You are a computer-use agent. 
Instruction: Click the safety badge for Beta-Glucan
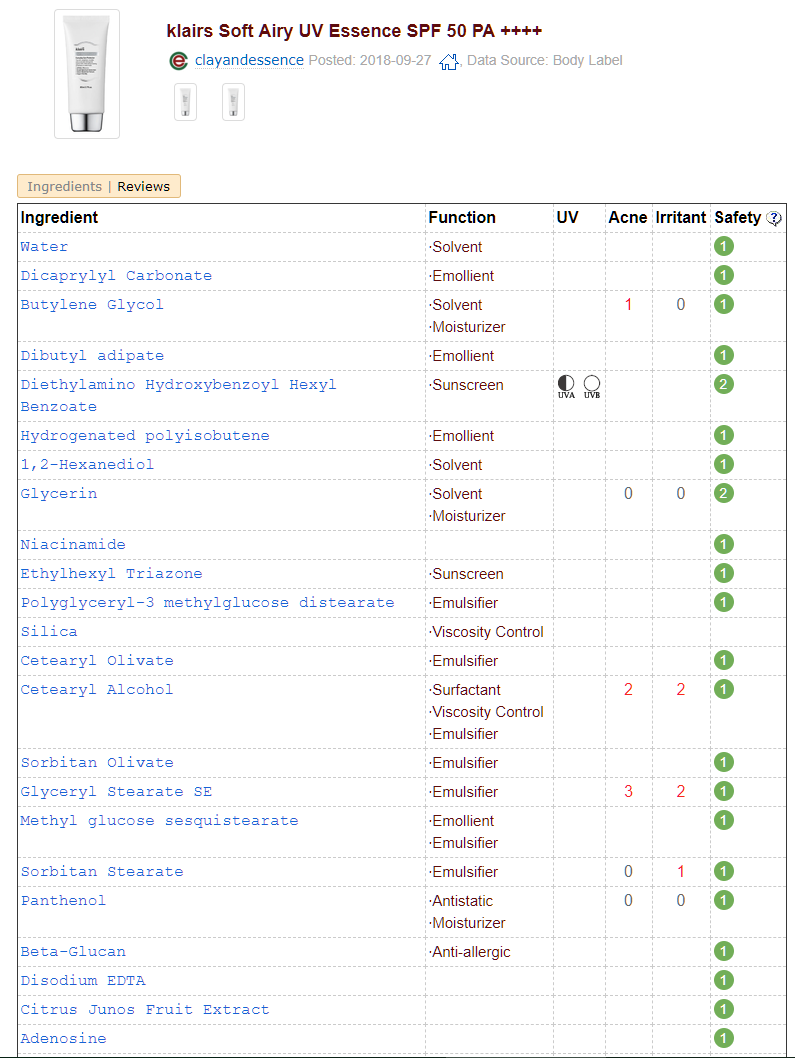click(x=723, y=951)
